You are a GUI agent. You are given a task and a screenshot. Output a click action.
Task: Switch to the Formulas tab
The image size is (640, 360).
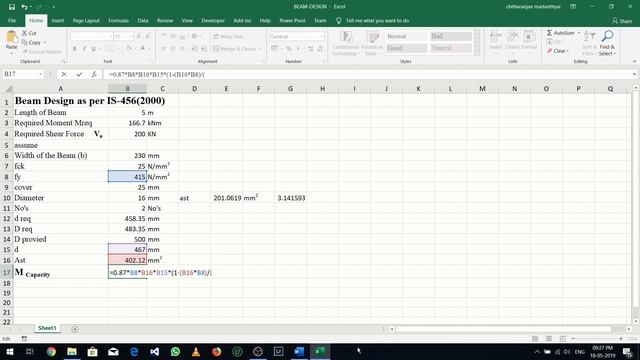[x=118, y=20]
